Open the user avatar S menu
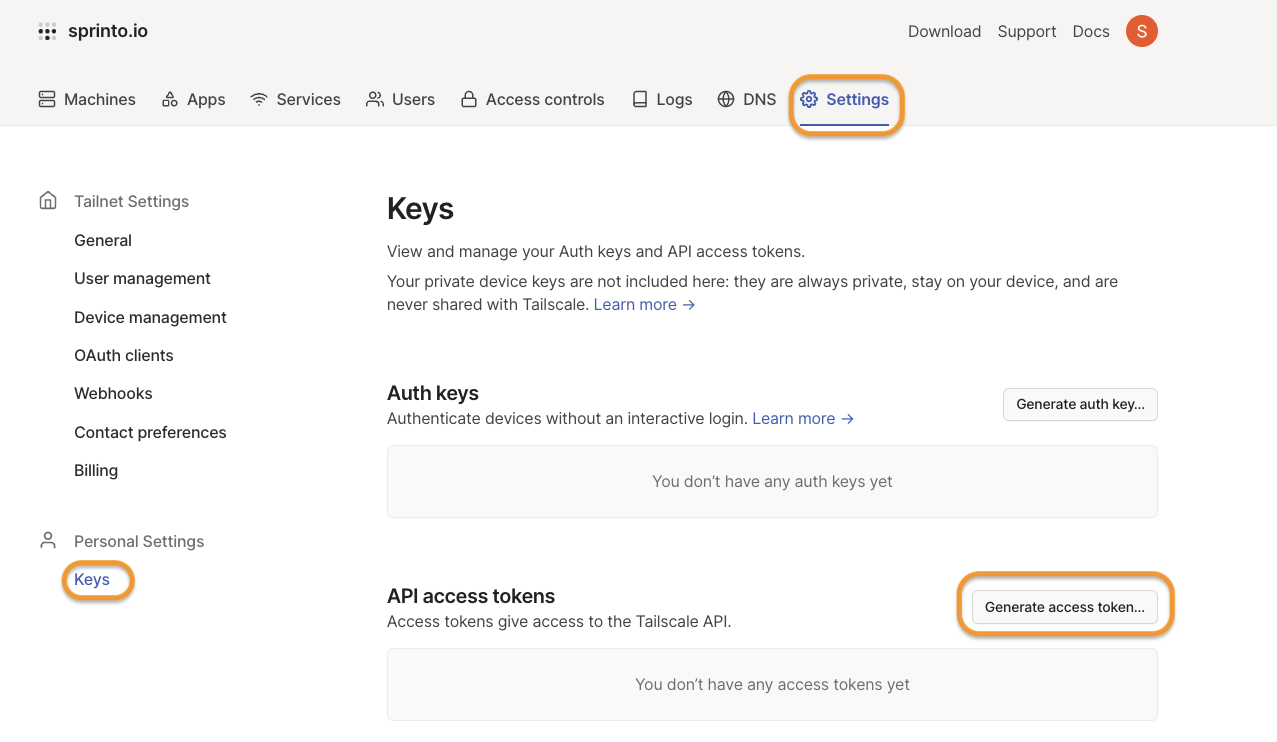This screenshot has width=1277, height=742. [1142, 31]
